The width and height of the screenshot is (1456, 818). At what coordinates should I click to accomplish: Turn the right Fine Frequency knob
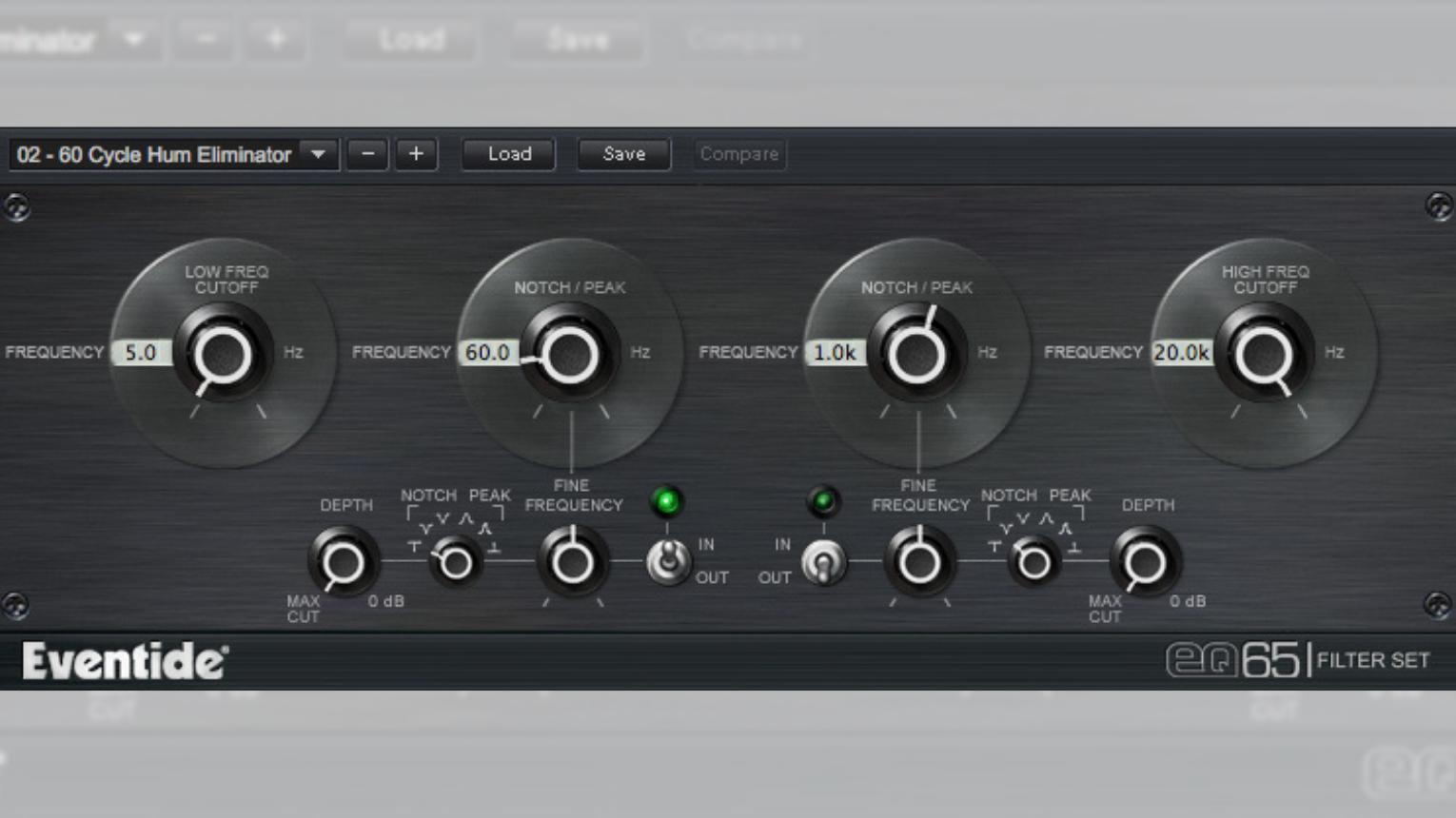(x=917, y=563)
